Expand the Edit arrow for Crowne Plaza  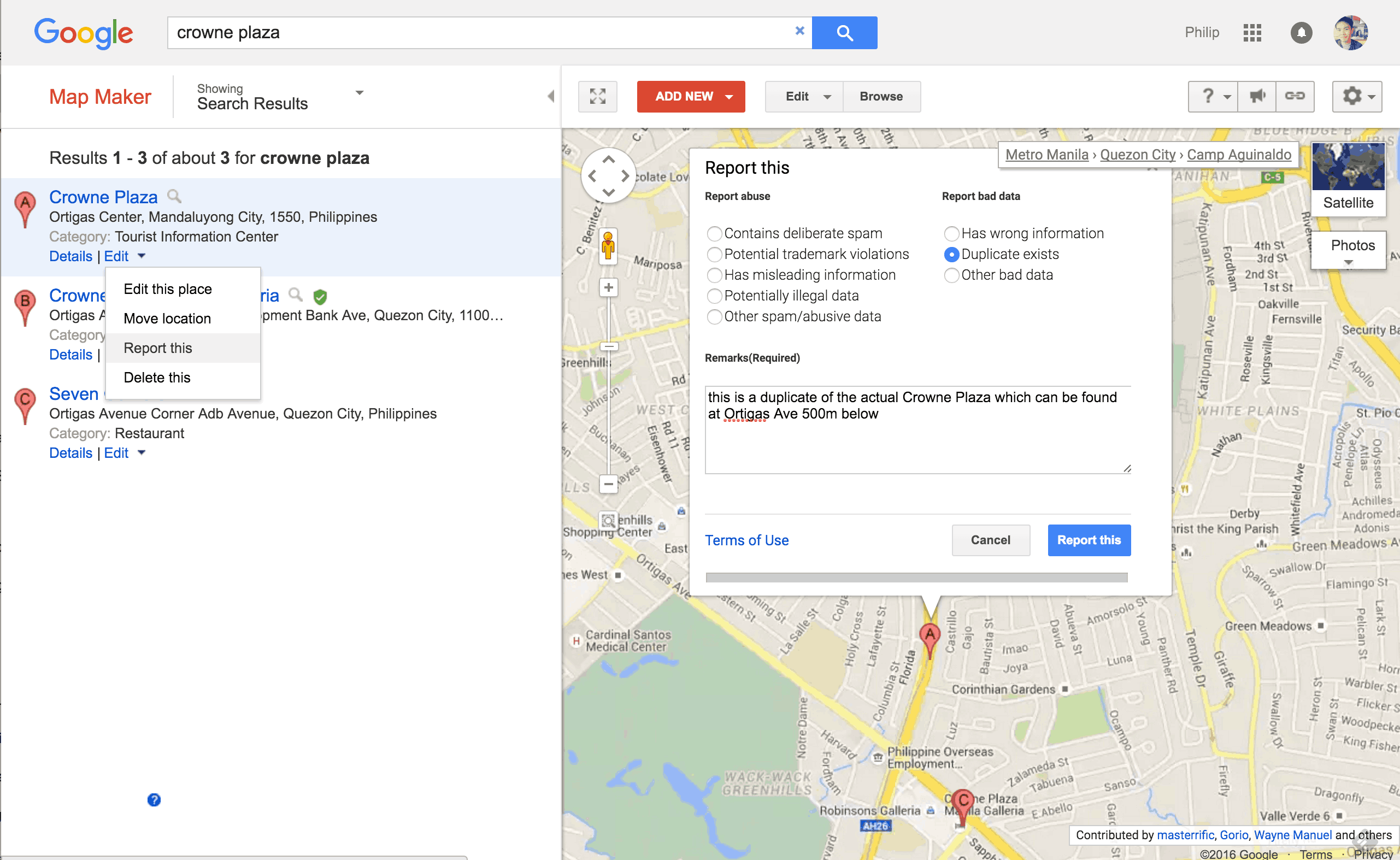pyautogui.click(x=141, y=256)
